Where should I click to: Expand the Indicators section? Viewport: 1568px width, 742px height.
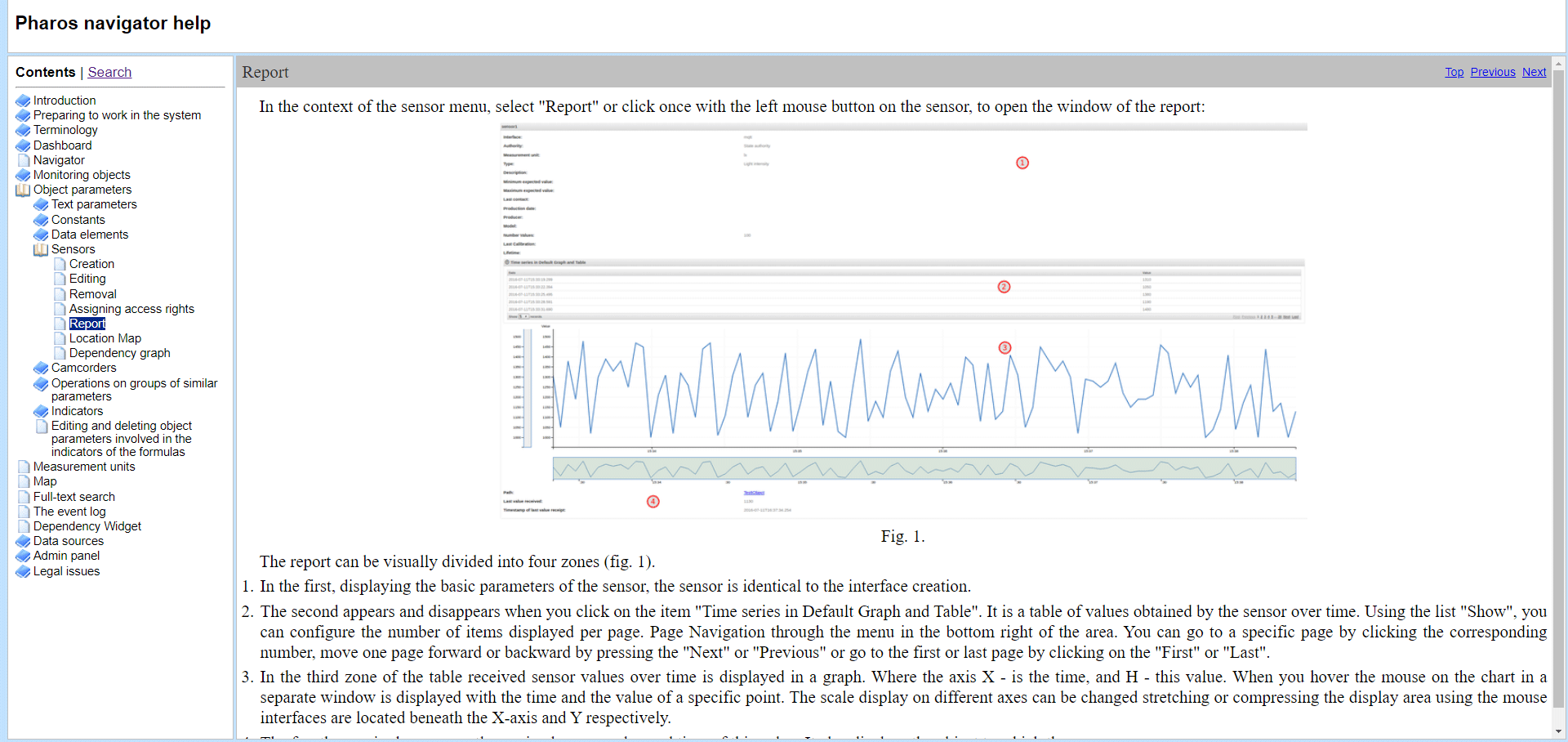click(41, 411)
